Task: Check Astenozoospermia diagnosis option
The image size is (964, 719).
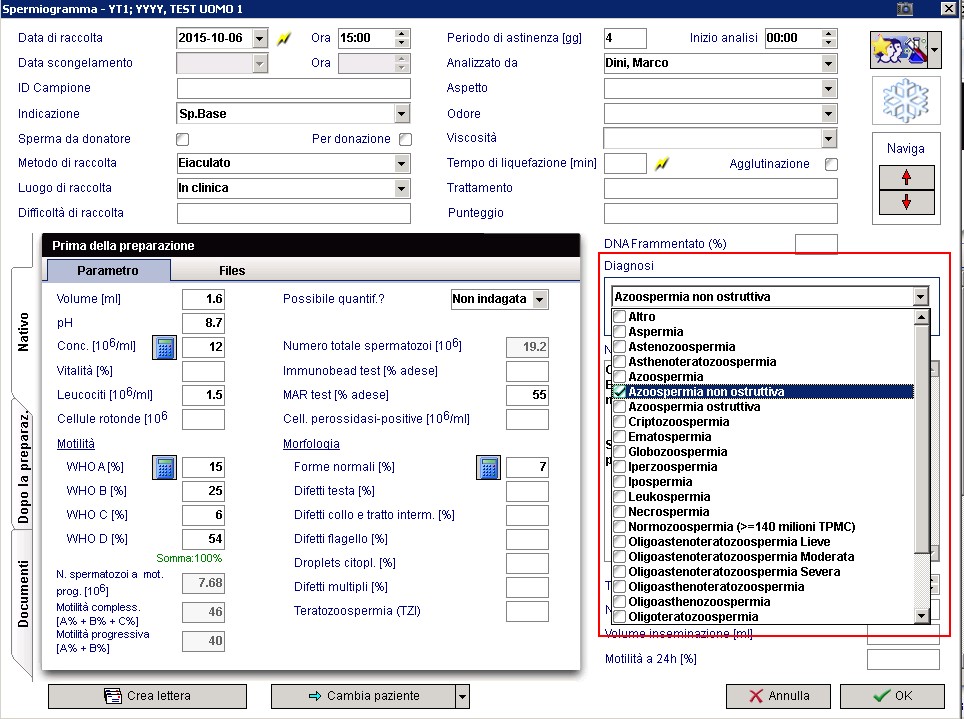Action: 620,347
